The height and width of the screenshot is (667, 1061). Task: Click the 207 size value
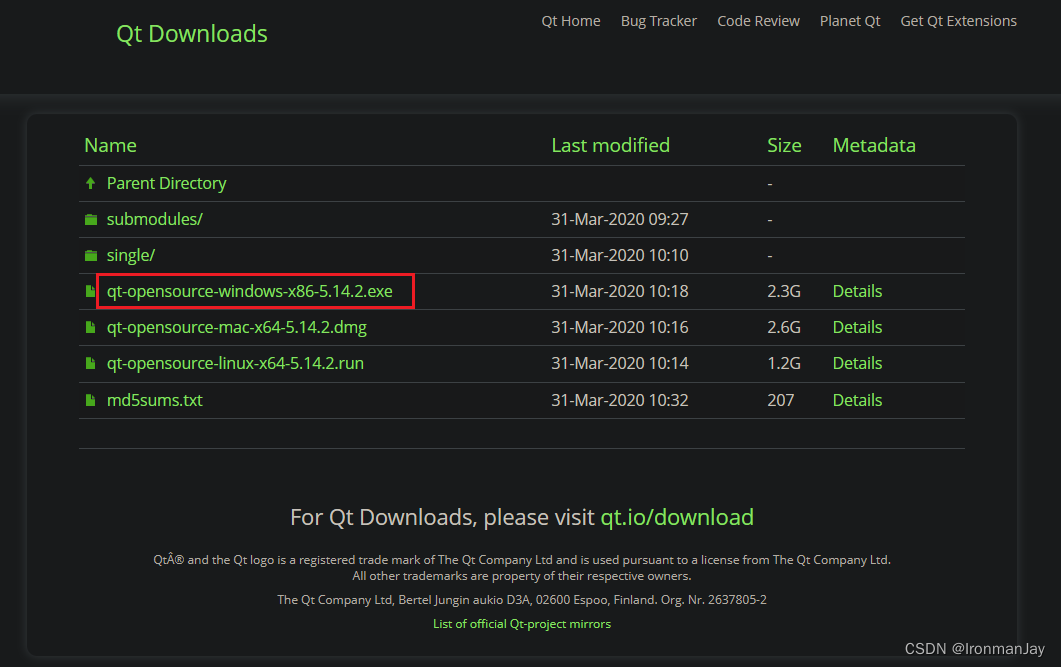780,400
